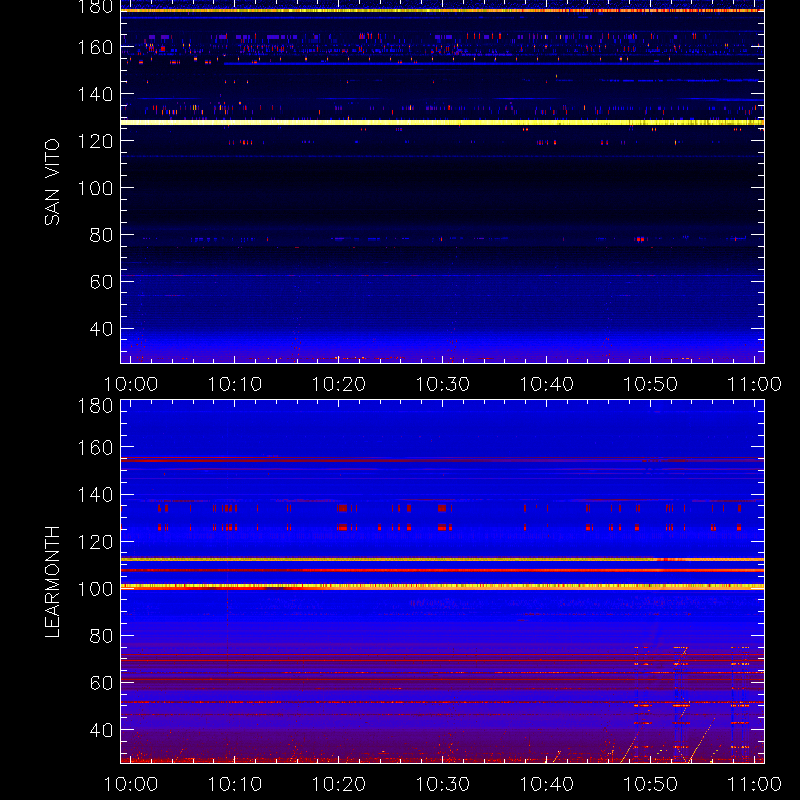
Task: Click 10:40 time label under SAN VITO plot
Action: pos(546,384)
